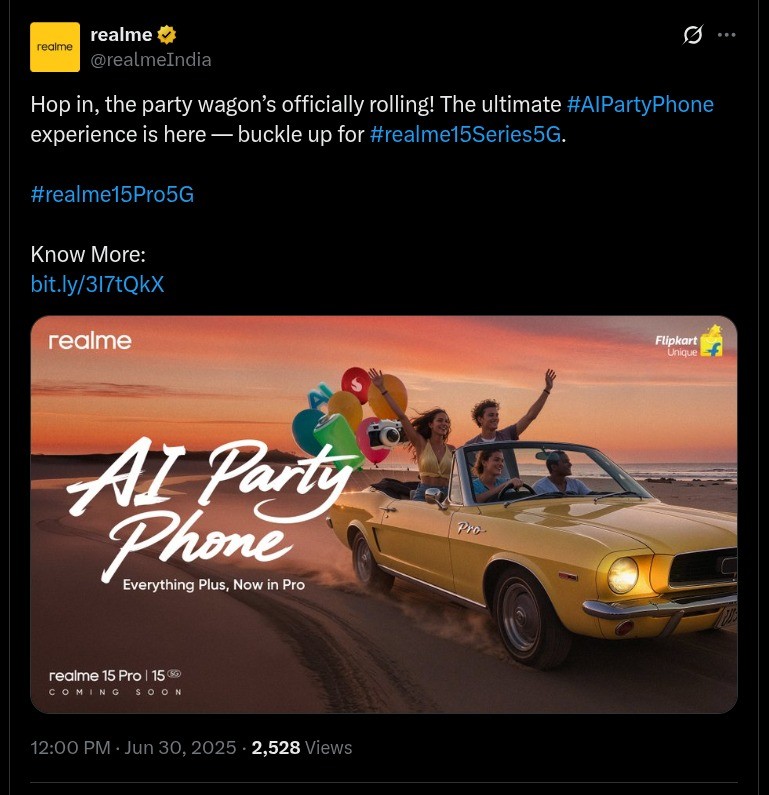Click the realme 15 Pro coming soon text

pyautogui.click(x=115, y=682)
